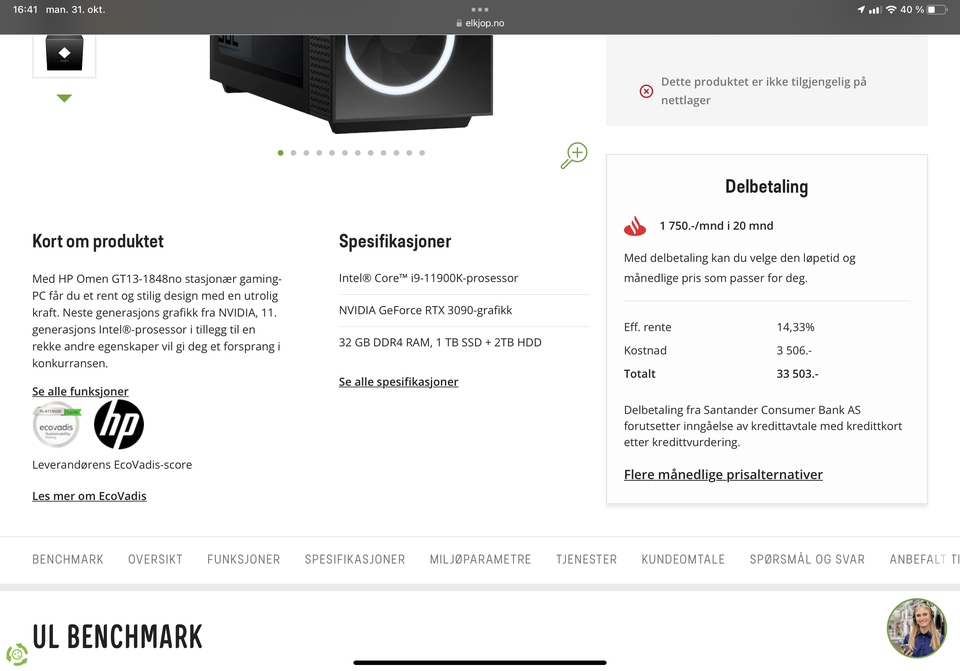
Task: Click the green cookie settings icon
Action: [x=17, y=654]
